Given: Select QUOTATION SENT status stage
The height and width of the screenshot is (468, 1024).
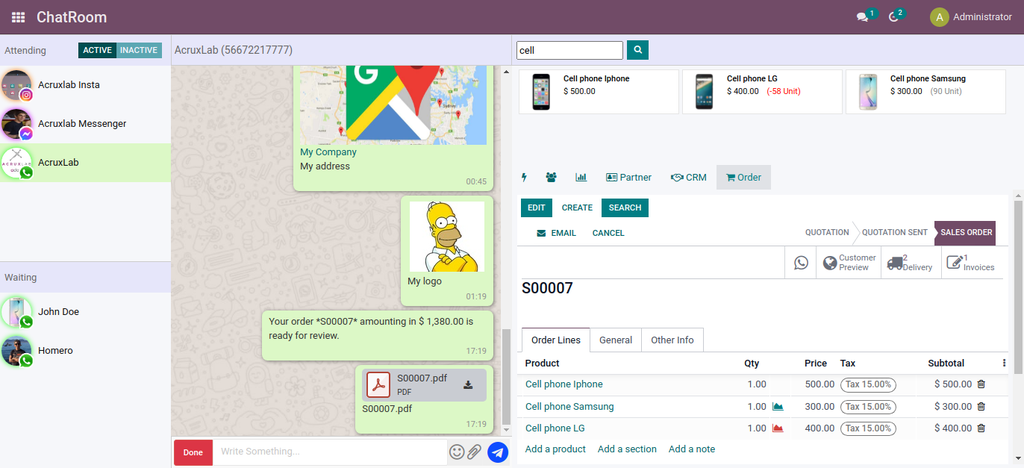Looking at the screenshot, I should pos(895,232).
